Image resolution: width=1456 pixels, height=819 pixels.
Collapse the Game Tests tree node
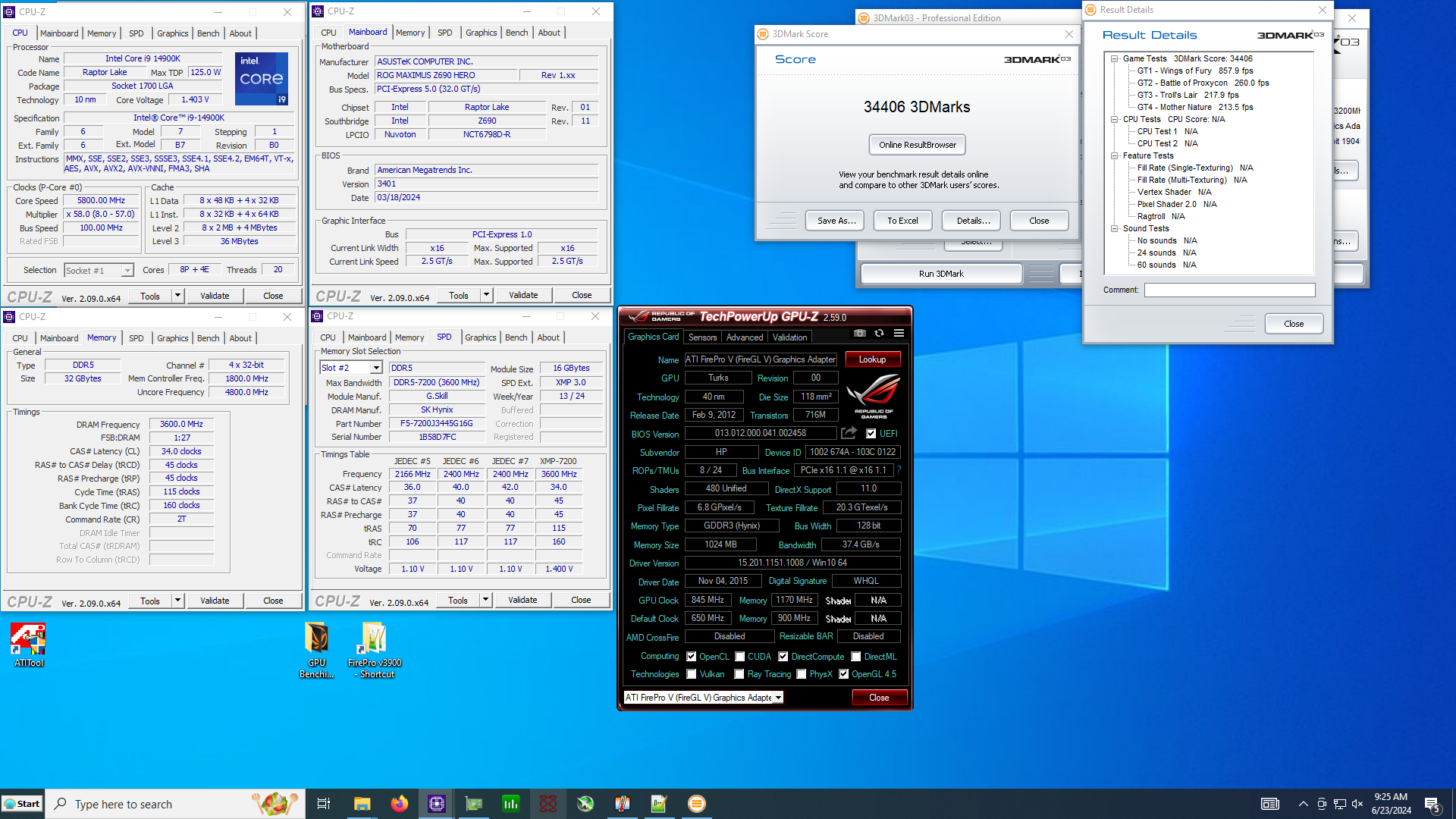(x=1115, y=58)
